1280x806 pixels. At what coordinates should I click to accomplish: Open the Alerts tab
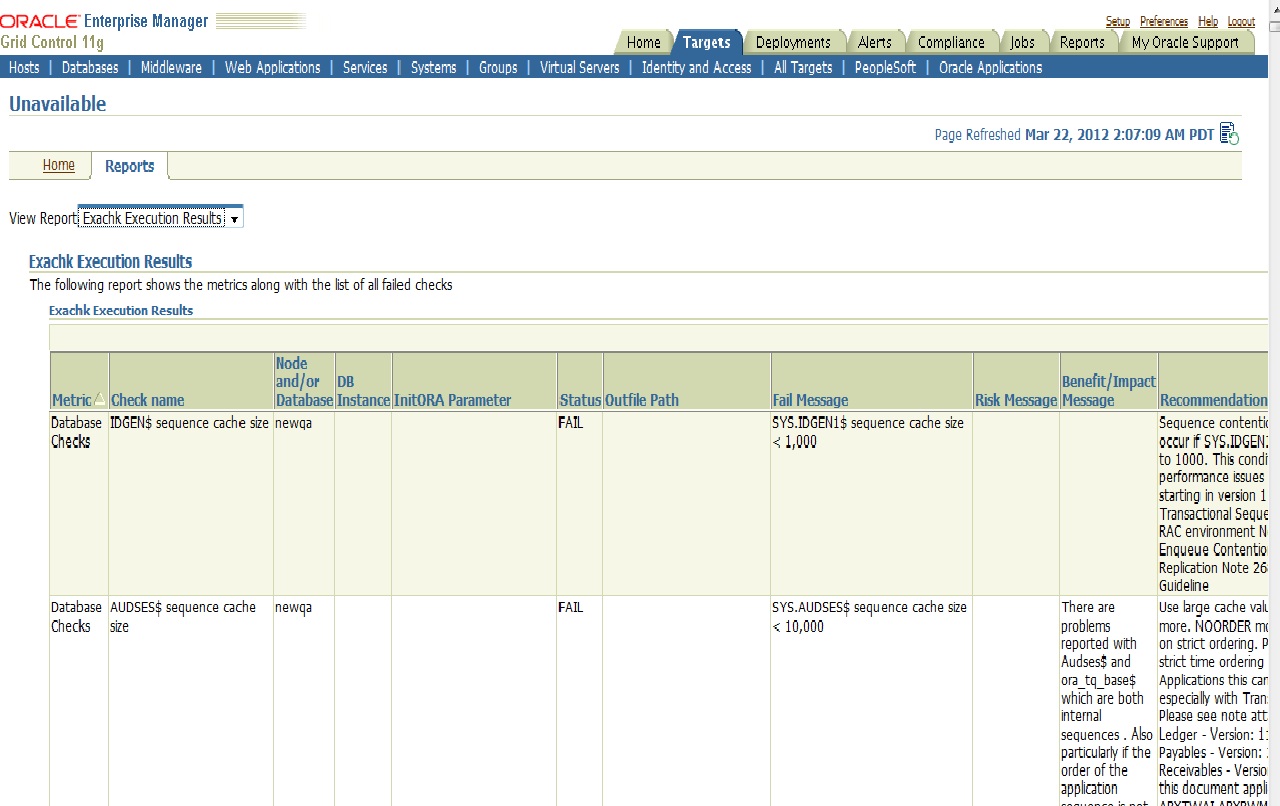pos(875,42)
